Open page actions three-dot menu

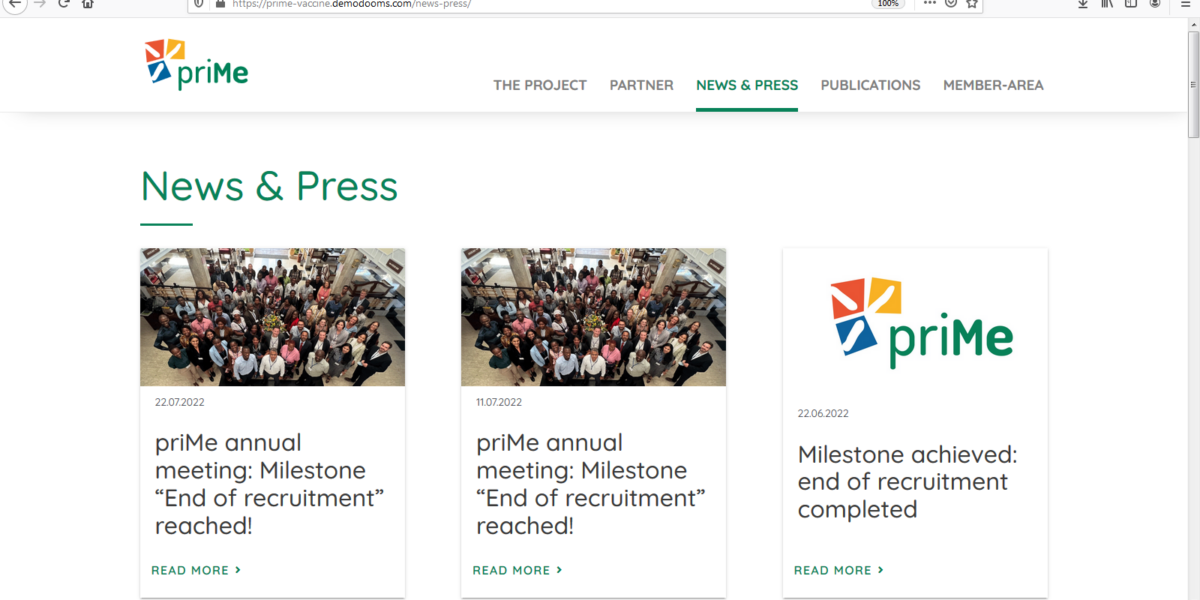tap(929, 4)
